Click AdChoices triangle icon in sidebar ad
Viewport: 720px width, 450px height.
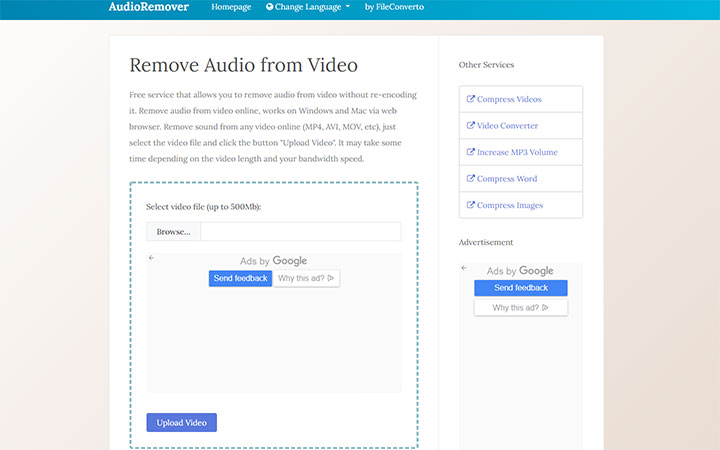pyautogui.click(x=545, y=308)
